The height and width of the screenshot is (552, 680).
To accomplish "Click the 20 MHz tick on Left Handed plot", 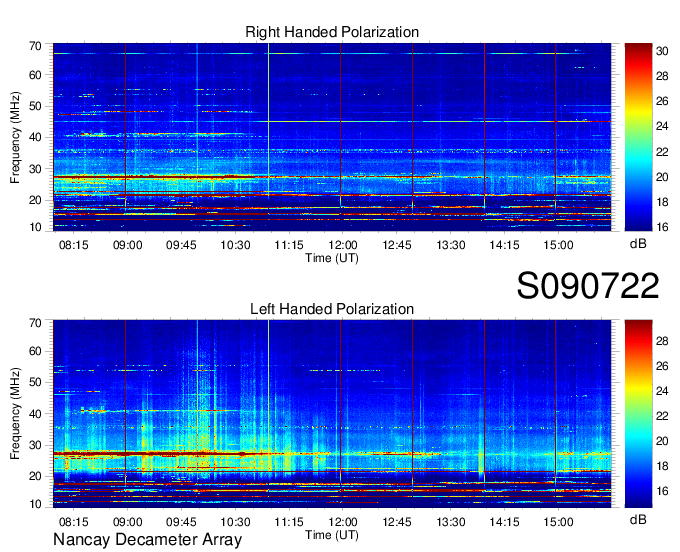I will pyautogui.click(x=35, y=477).
